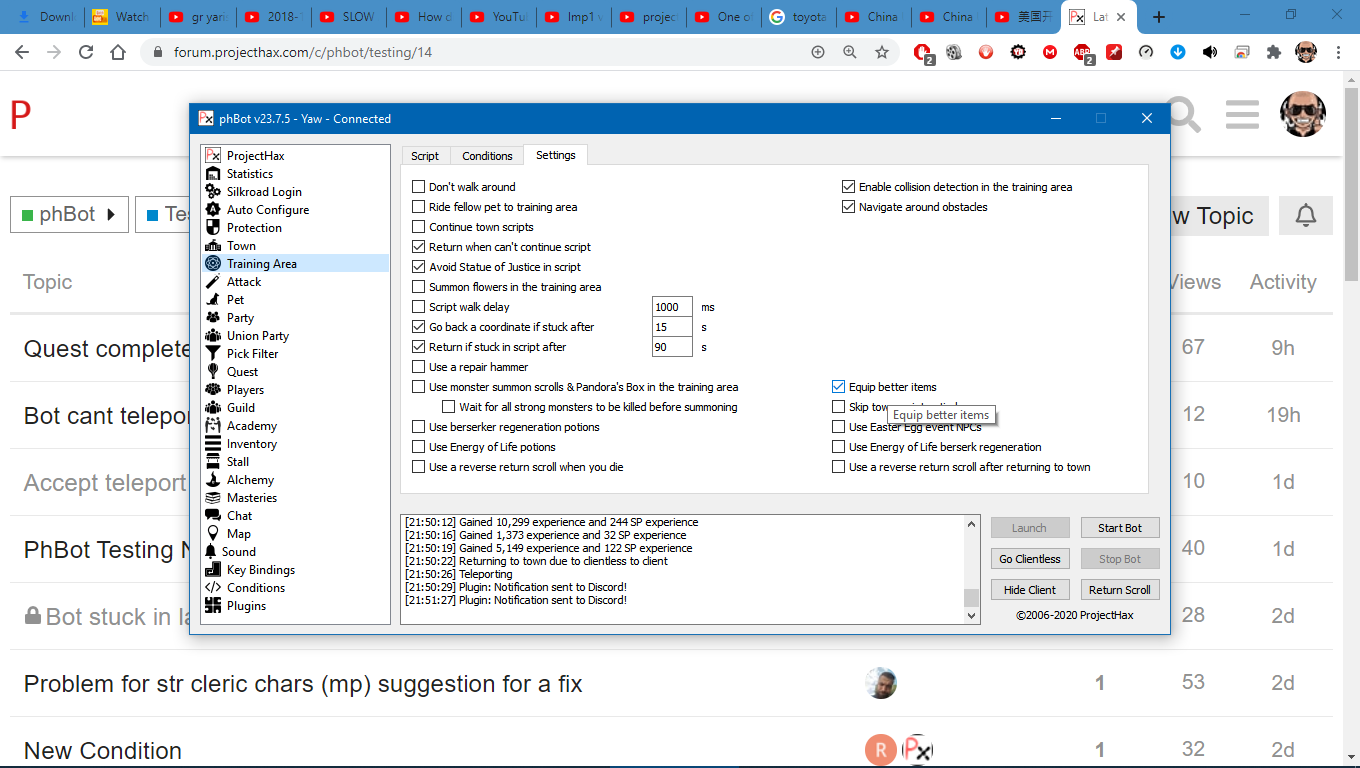Select the Sound bell icon

[211, 552]
